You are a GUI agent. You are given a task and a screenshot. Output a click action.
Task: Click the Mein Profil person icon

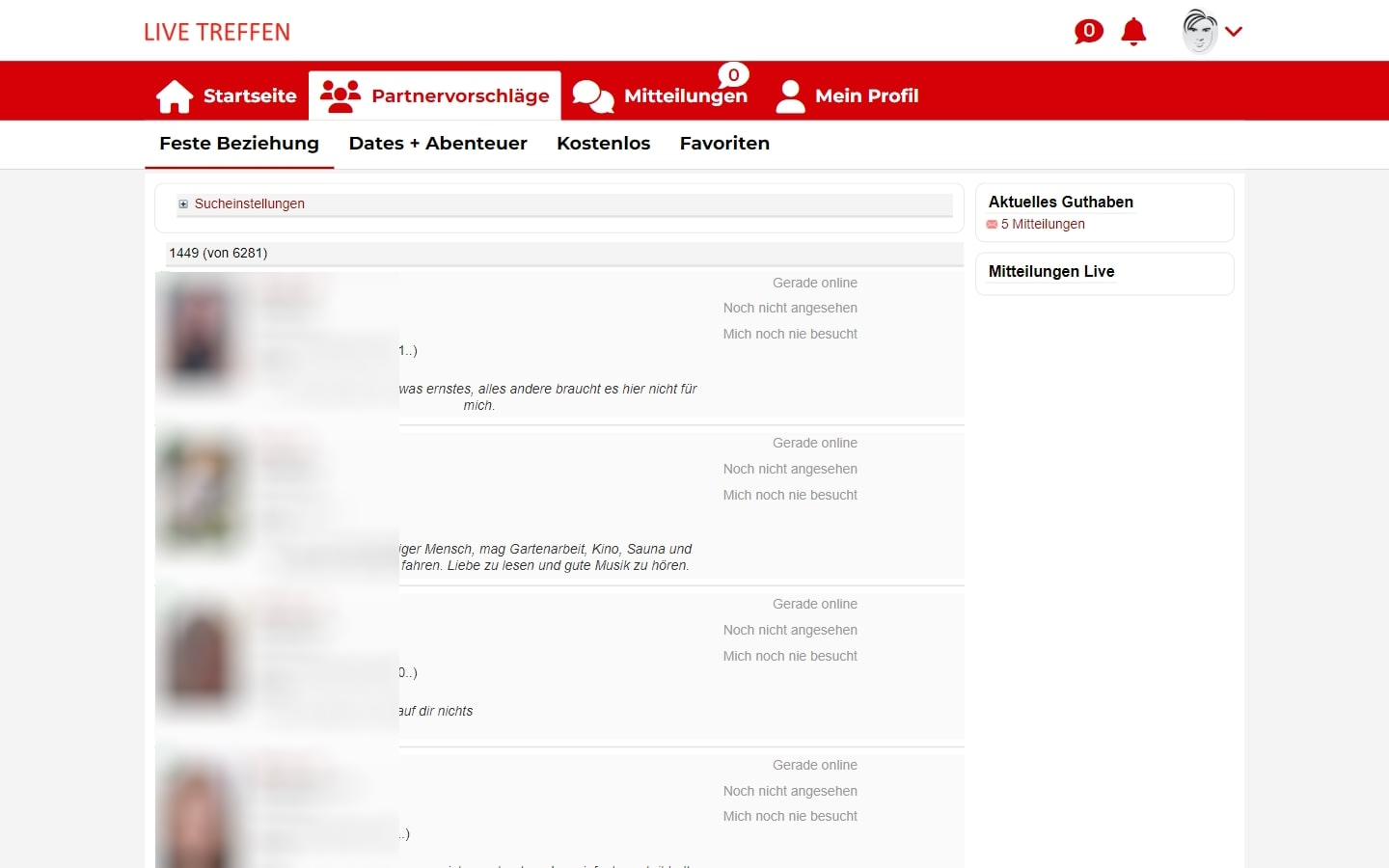click(x=790, y=95)
